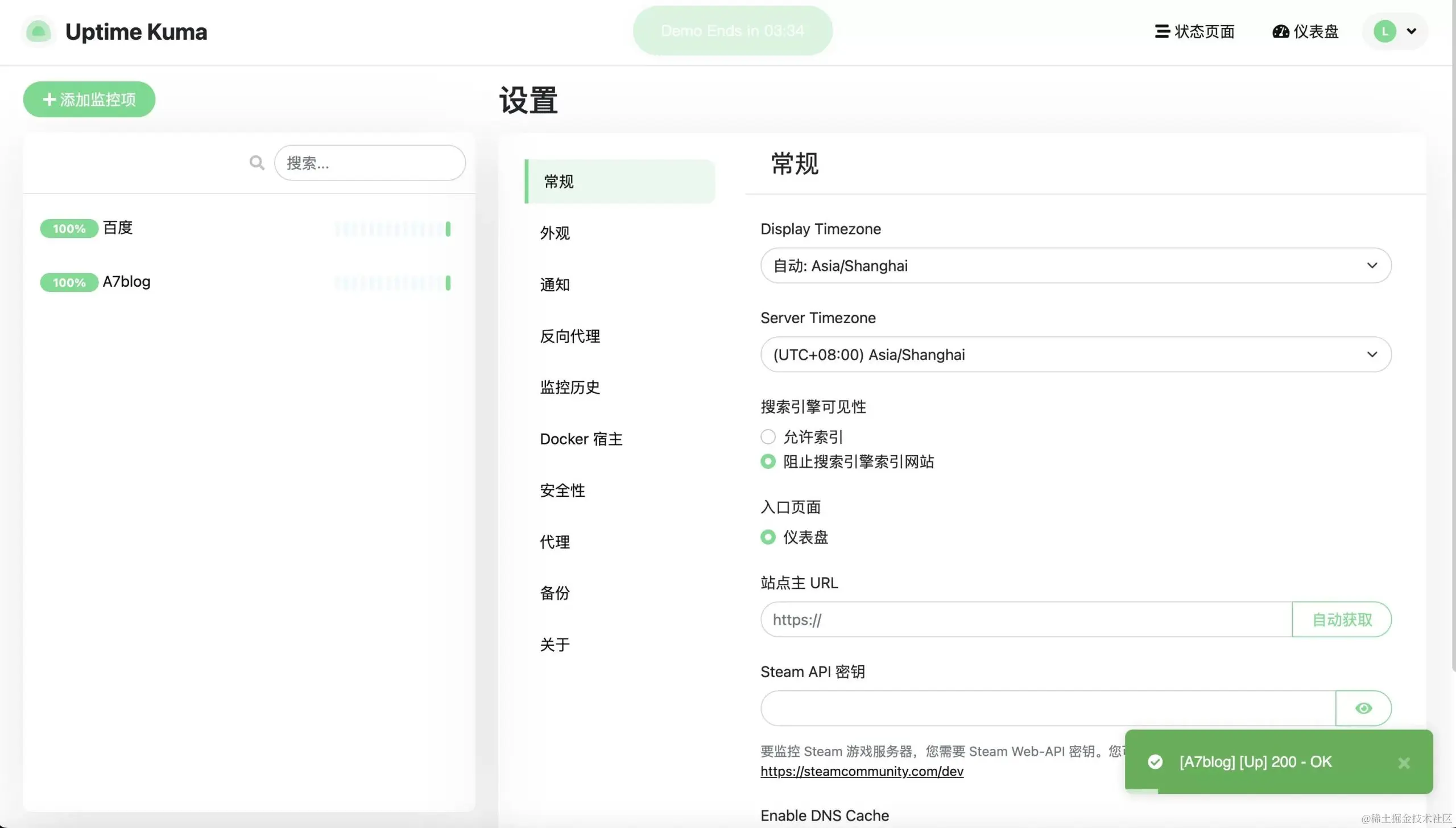Reveal the Steam API 密钥 with the eye toggle
Image resolution: width=1456 pixels, height=828 pixels.
coord(1363,708)
